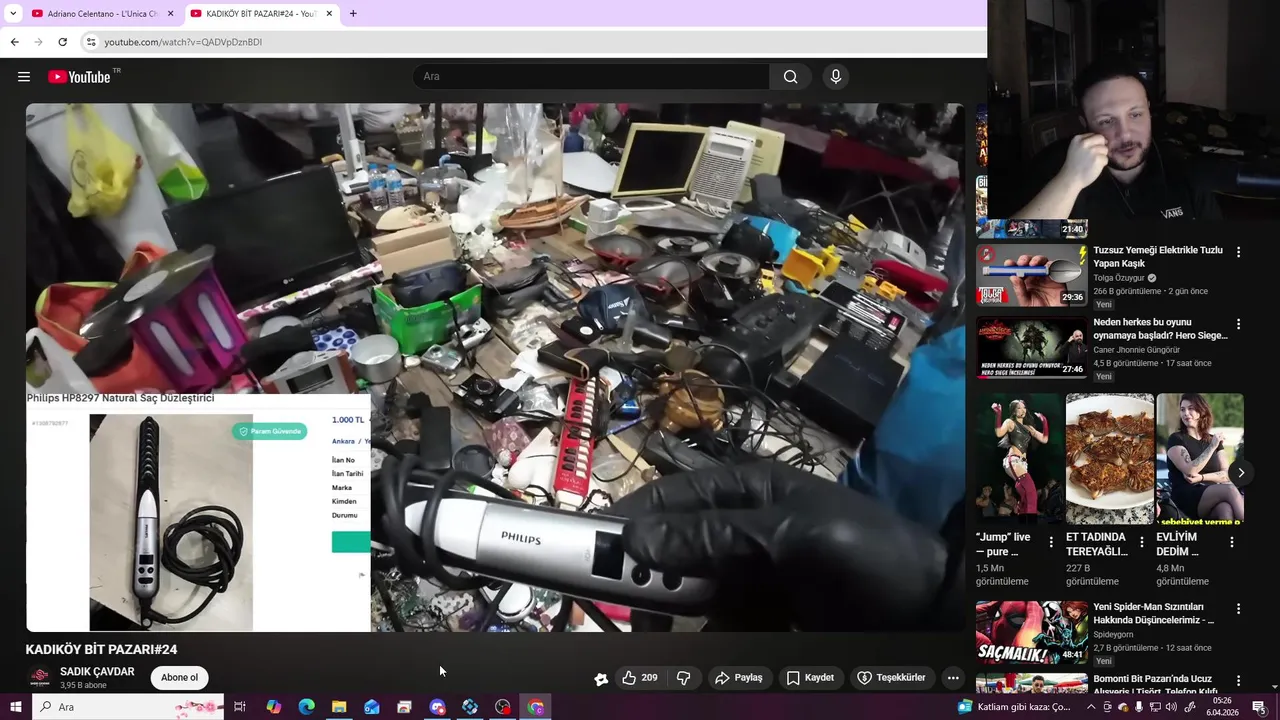The image size is (1280, 720).
Task: Reload the page with the refresh icon
Action: tap(62, 42)
